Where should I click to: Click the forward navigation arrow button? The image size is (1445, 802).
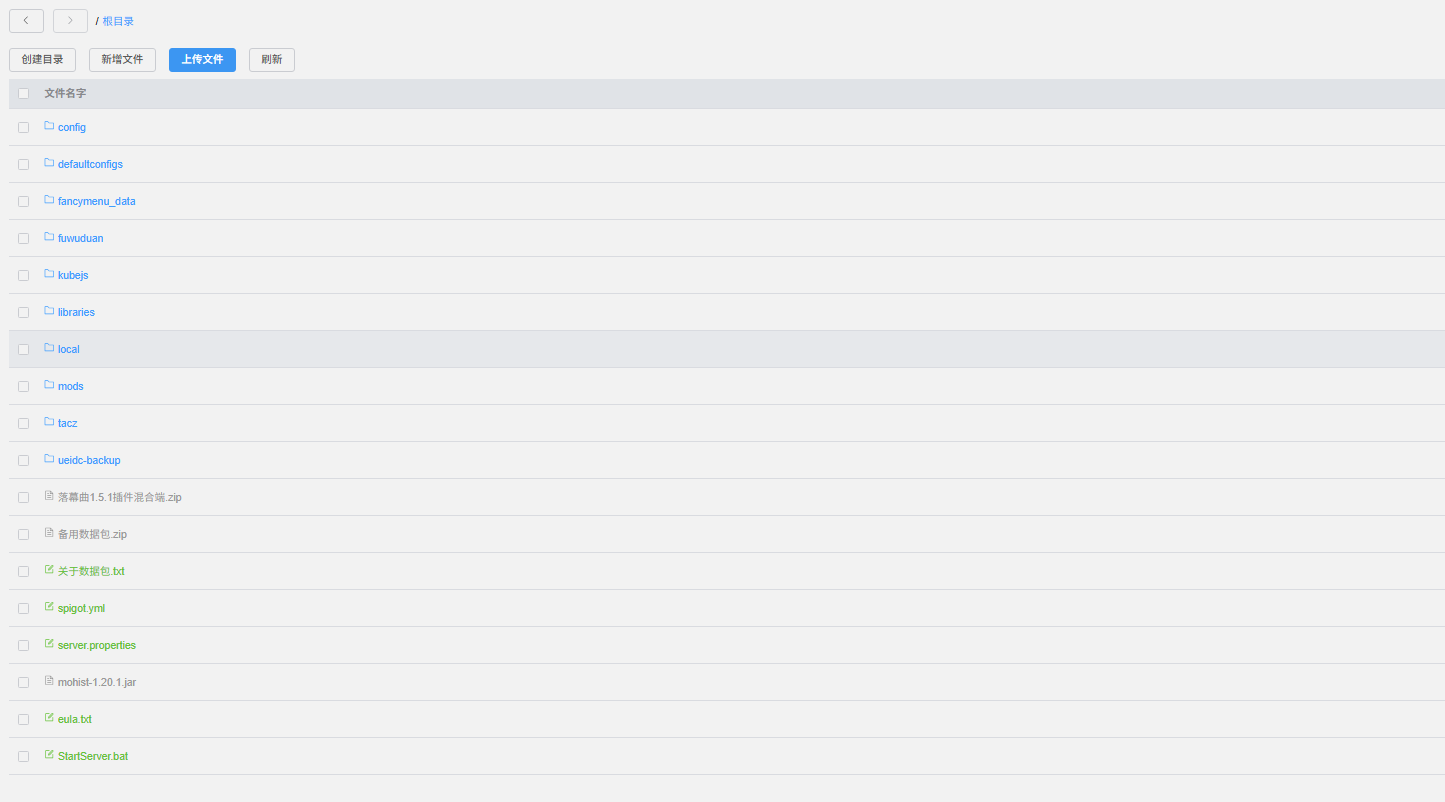coord(70,21)
